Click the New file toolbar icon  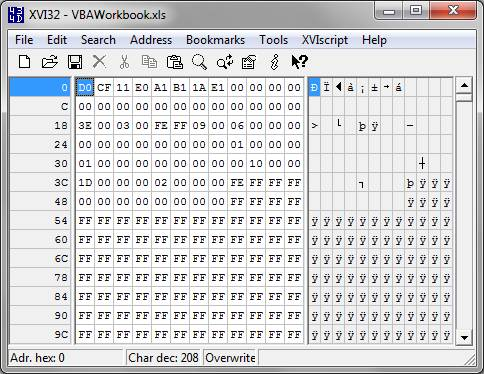click(25, 62)
